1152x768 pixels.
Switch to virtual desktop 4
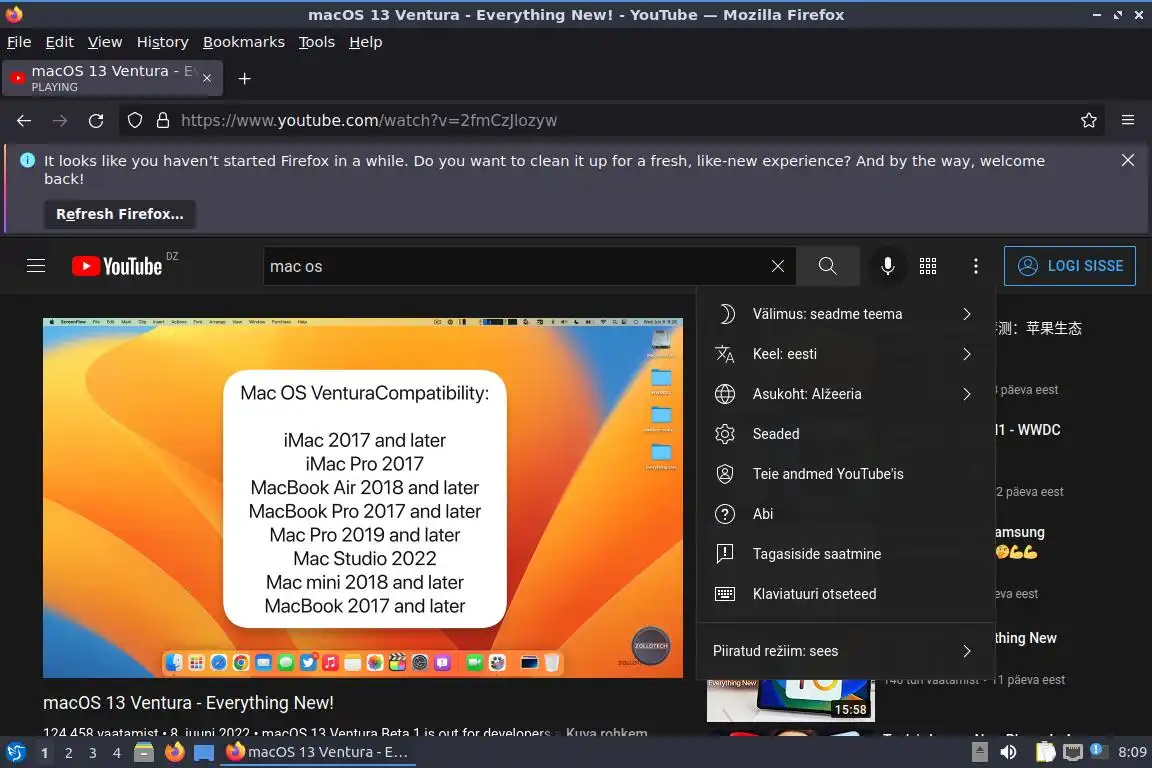click(x=117, y=753)
